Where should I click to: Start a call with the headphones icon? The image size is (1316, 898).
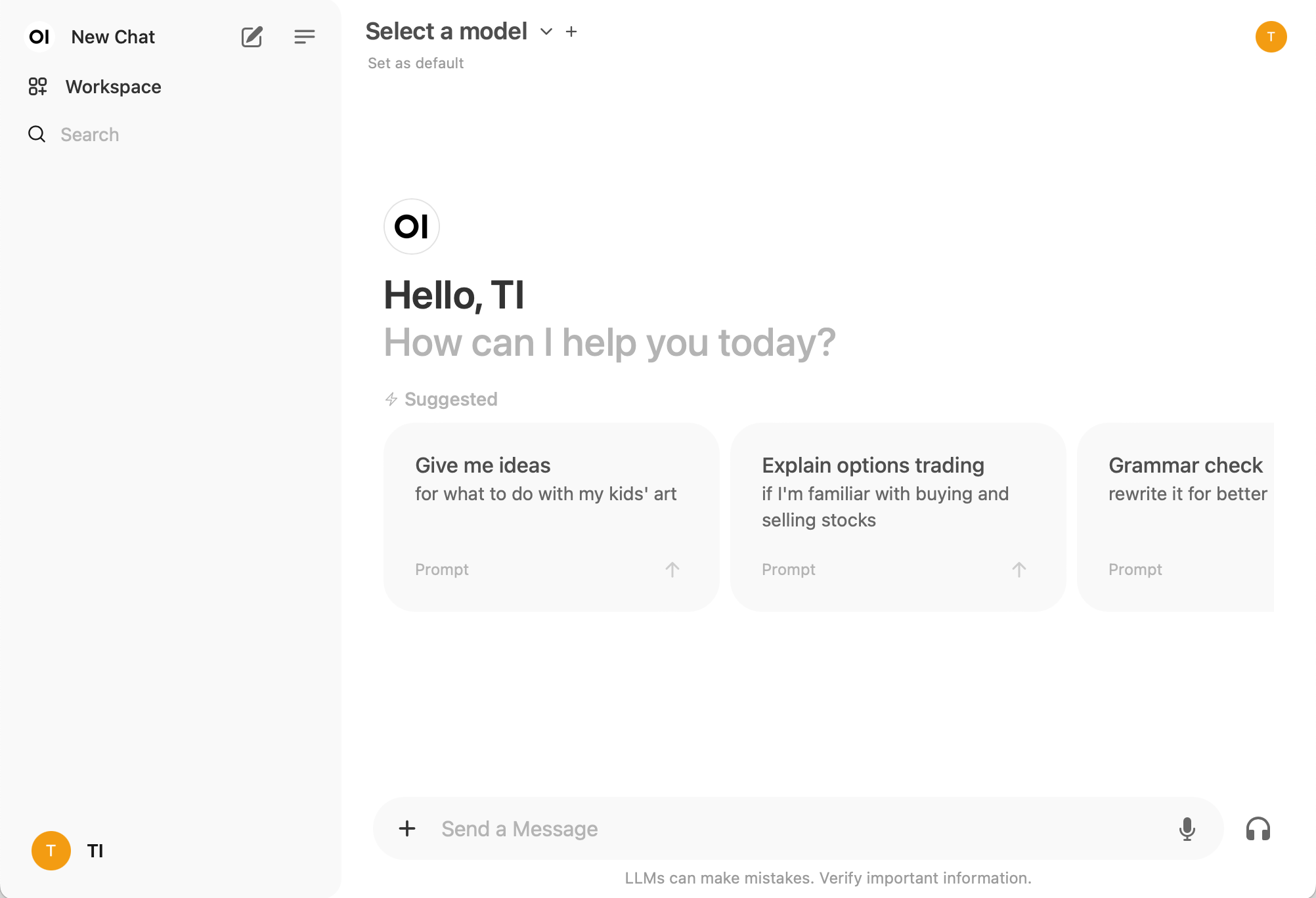(1258, 828)
